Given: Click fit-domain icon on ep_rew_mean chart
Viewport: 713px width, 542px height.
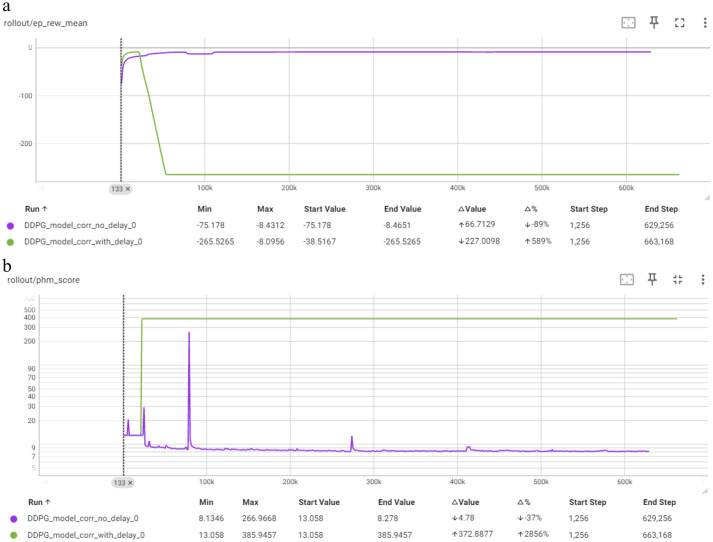Looking at the screenshot, I should [628, 22].
